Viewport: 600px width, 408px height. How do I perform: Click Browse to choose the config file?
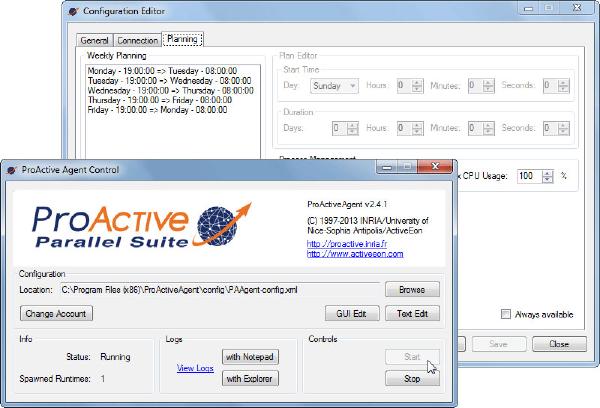412,290
